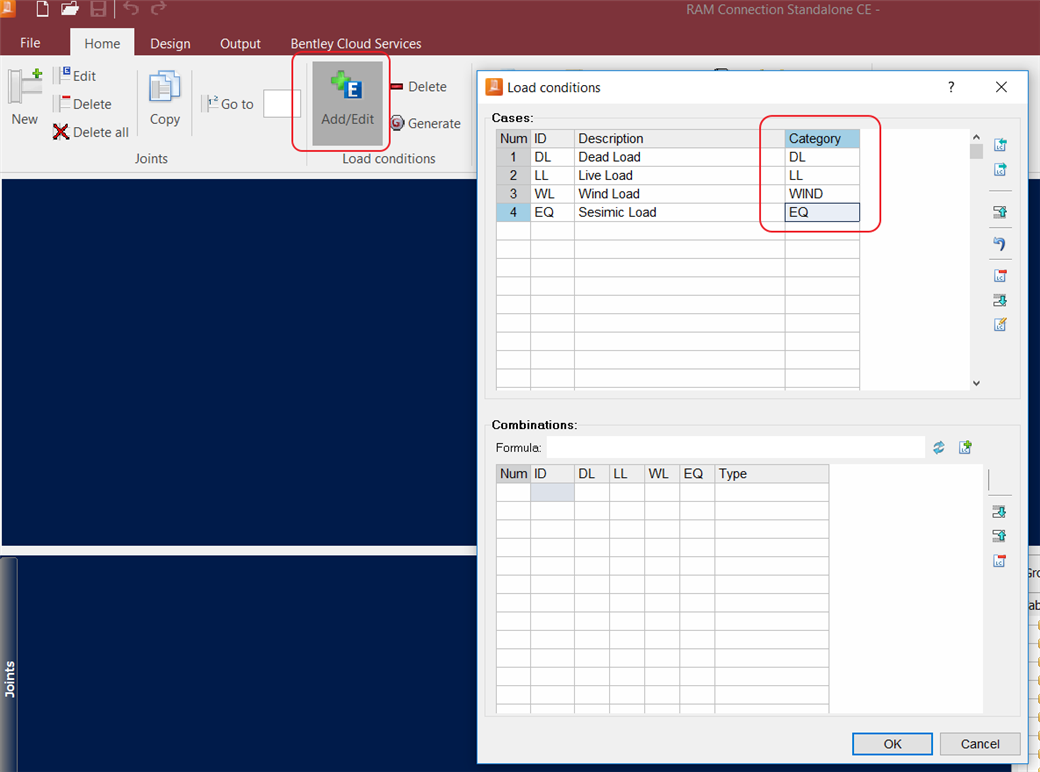This screenshot has width=1040, height=772.
Task: Click the undo arrow in title bar
Action: tap(131, 9)
